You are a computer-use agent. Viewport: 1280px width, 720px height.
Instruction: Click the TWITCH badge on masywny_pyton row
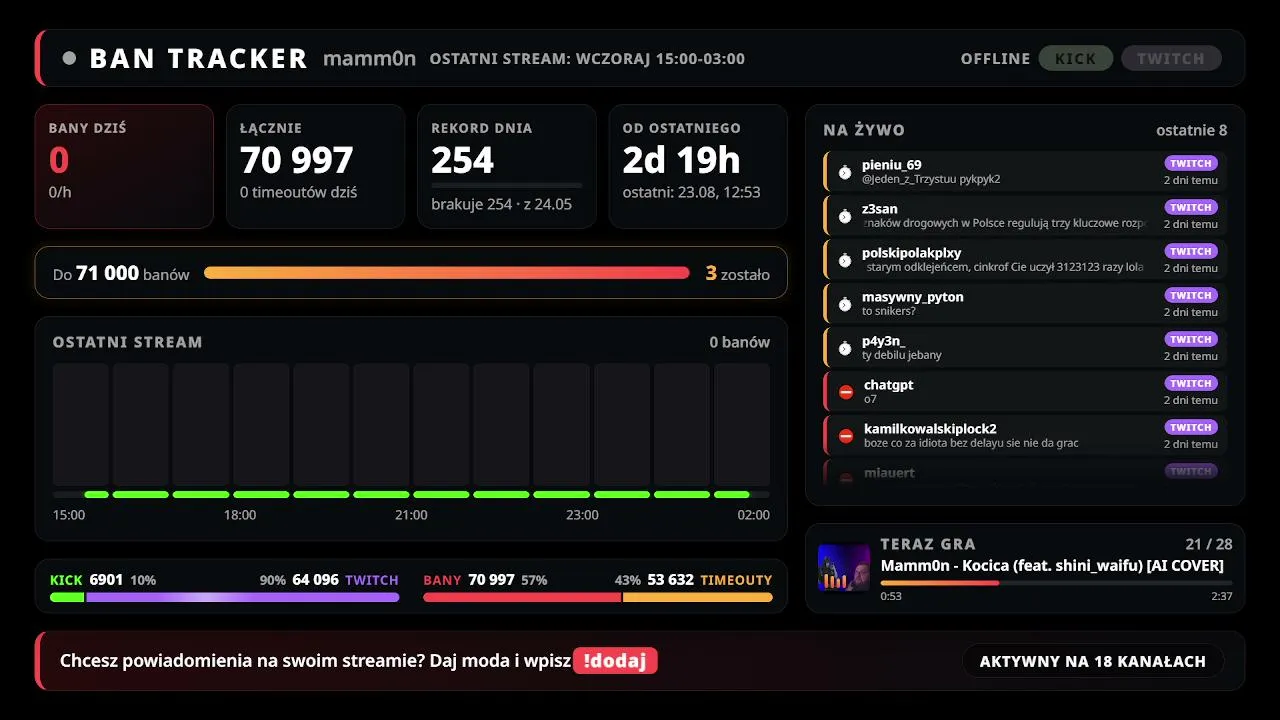(1191, 295)
